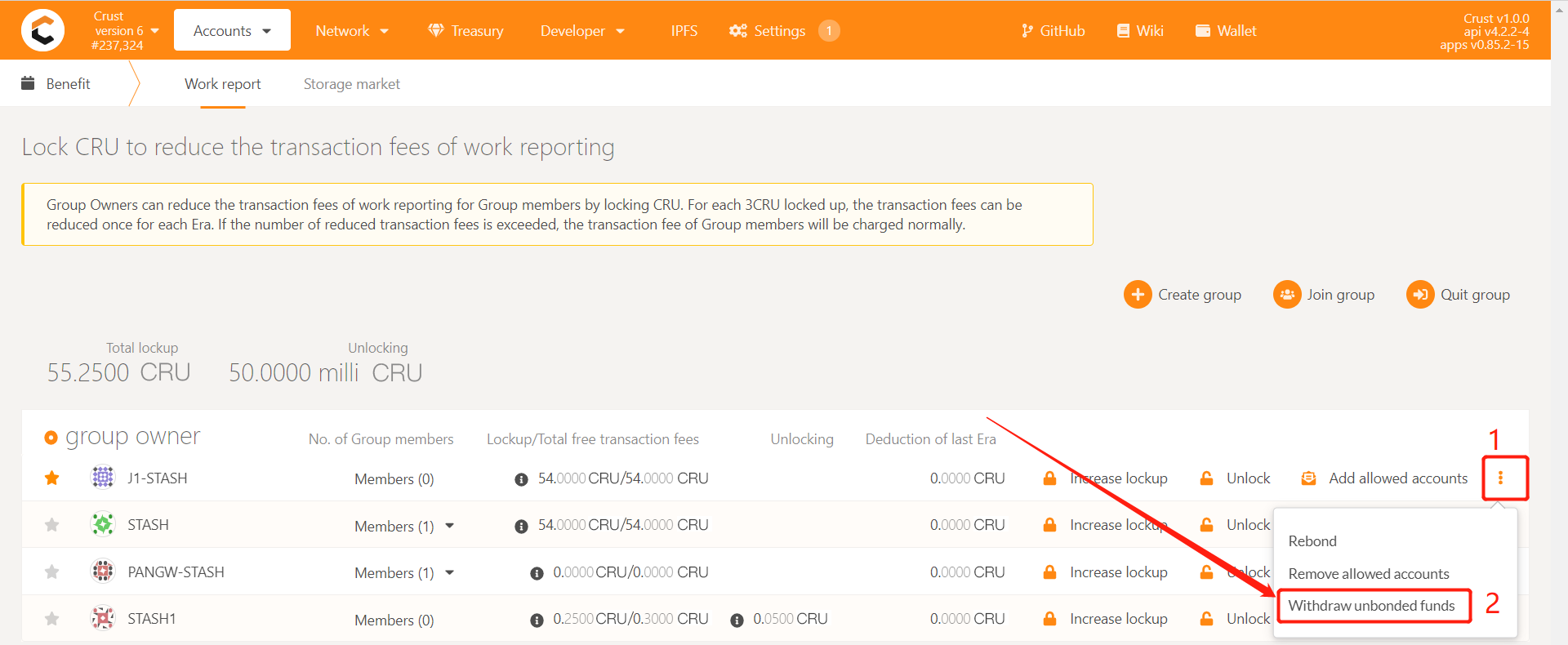Click Unlock for J1-STASH

(x=1235, y=478)
